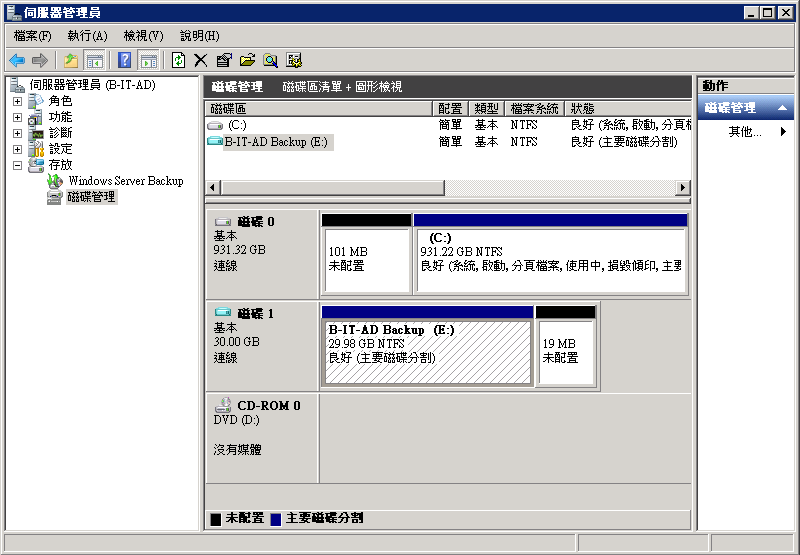Click the 磁碟 0 disk label panel
Viewport: 800px width, 555px height.
[x=262, y=254]
